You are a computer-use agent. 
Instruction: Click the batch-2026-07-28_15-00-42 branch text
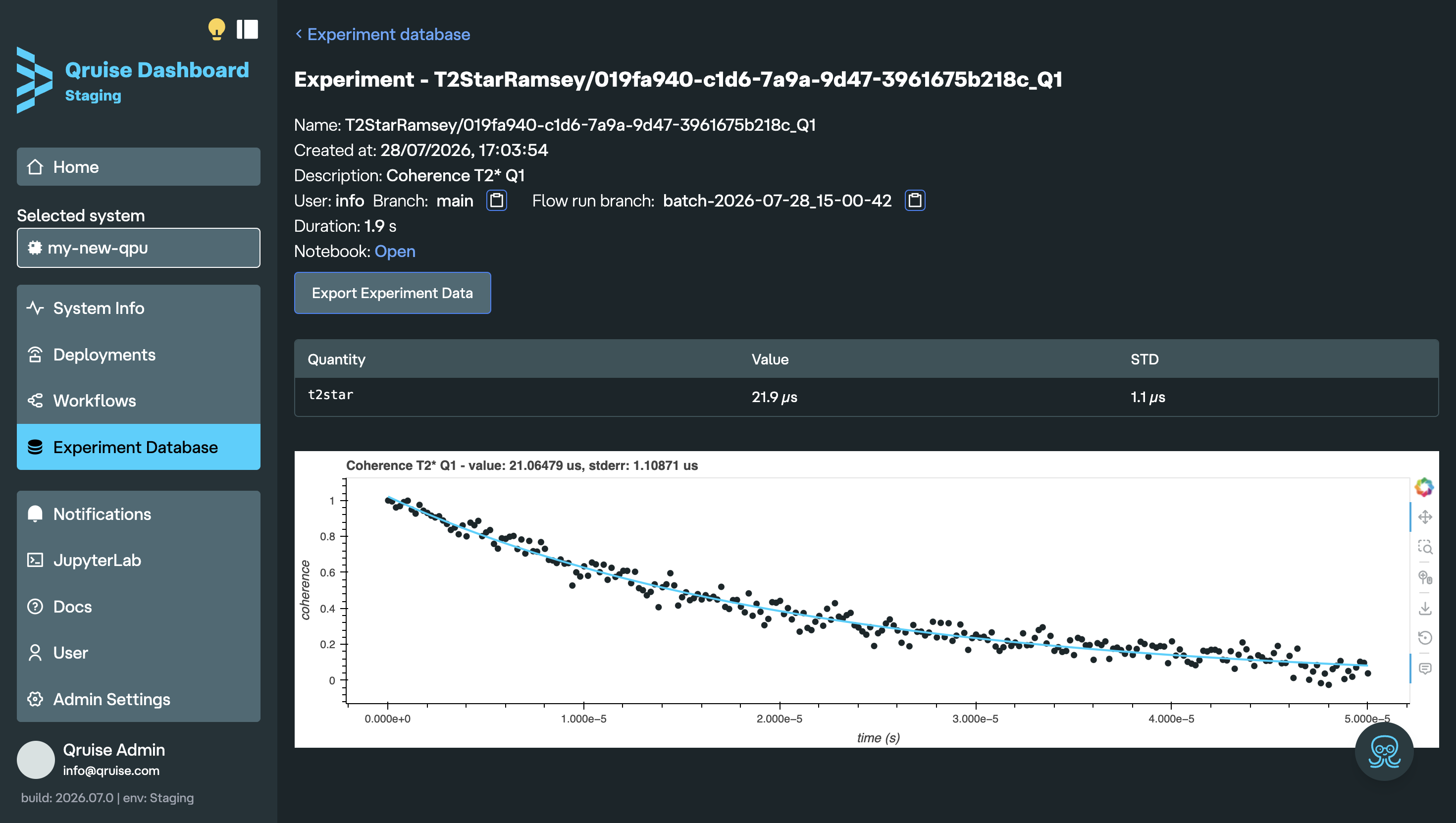(777, 201)
